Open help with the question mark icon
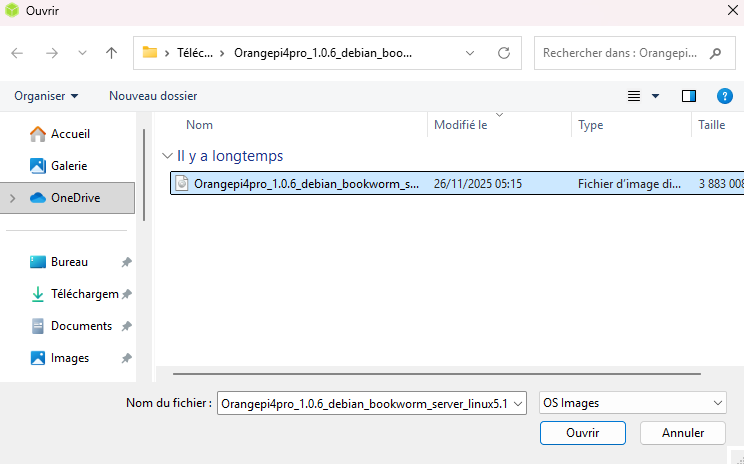This screenshot has height=464, width=744. [725, 96]
